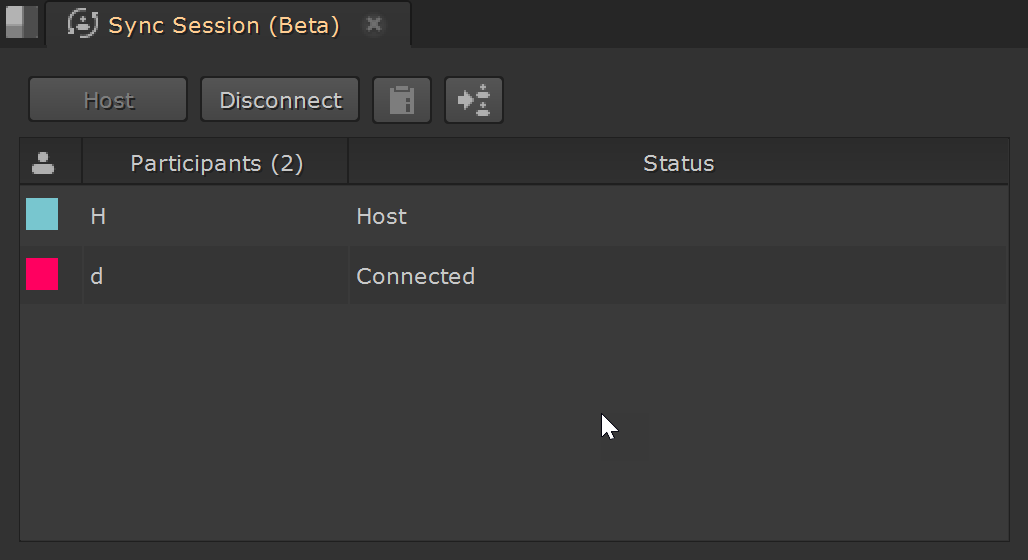Click the Host status cell
This screenshot has width=1028, height=560.
pos(381,216)
